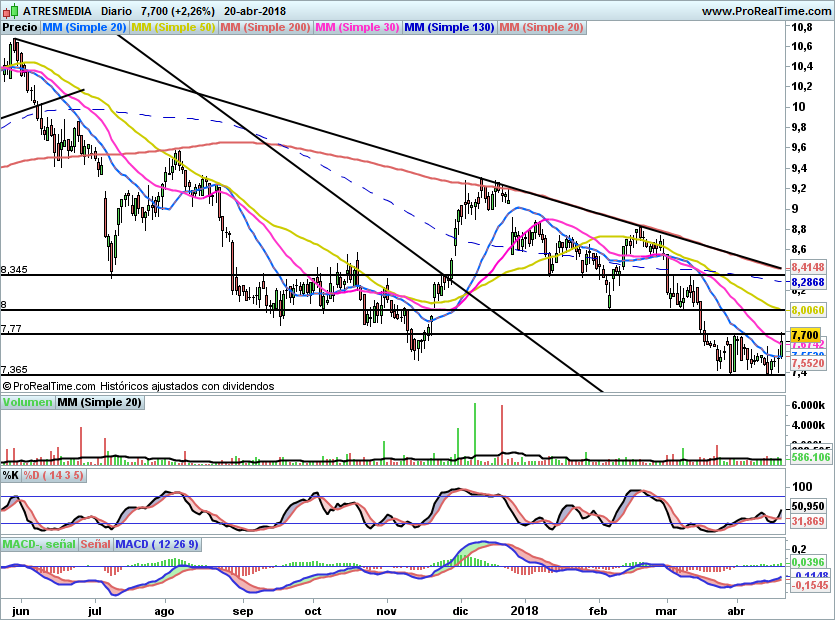Image resolution: width=835 pixels, height=620 pixels.
Task: Click the MACD-, señal histogram label
Action: pyautogui.click(x=38, y=545)
